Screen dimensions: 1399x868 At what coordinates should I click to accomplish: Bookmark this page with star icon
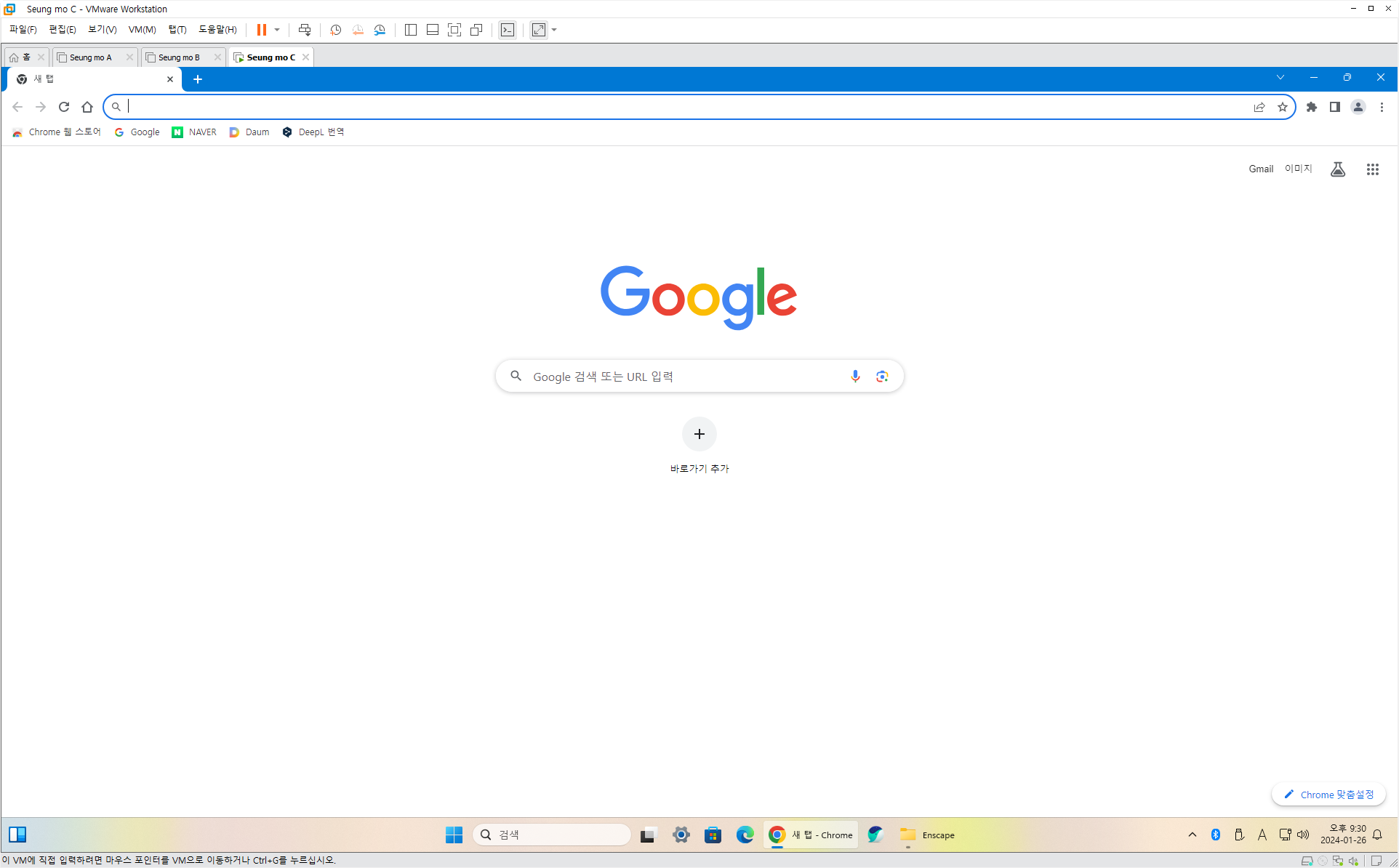point(1283,107)
